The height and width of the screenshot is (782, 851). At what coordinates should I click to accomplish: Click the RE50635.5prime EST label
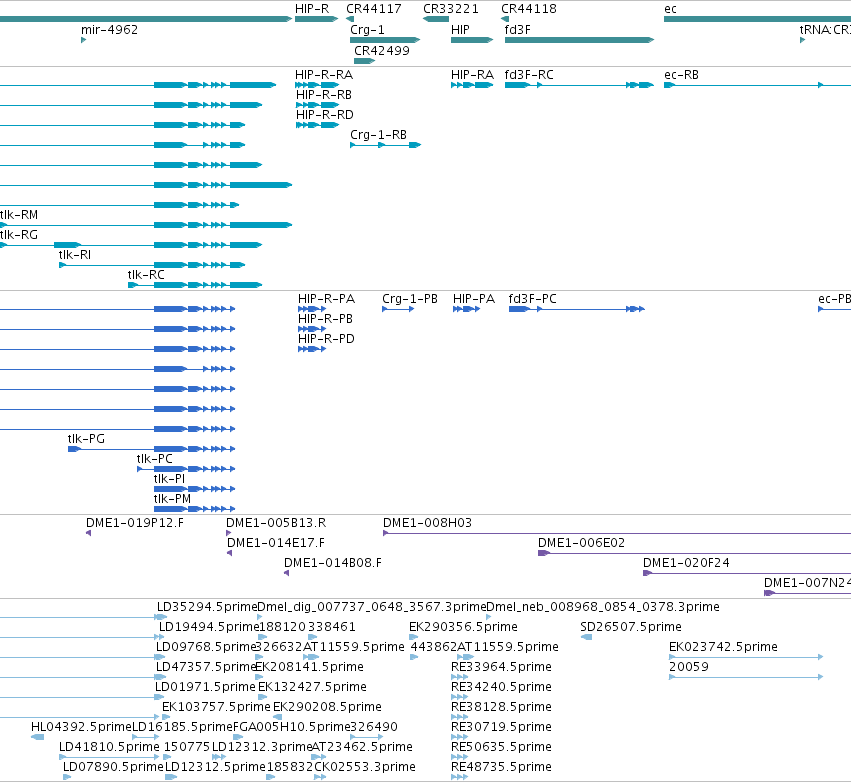[x=501, y=747]
